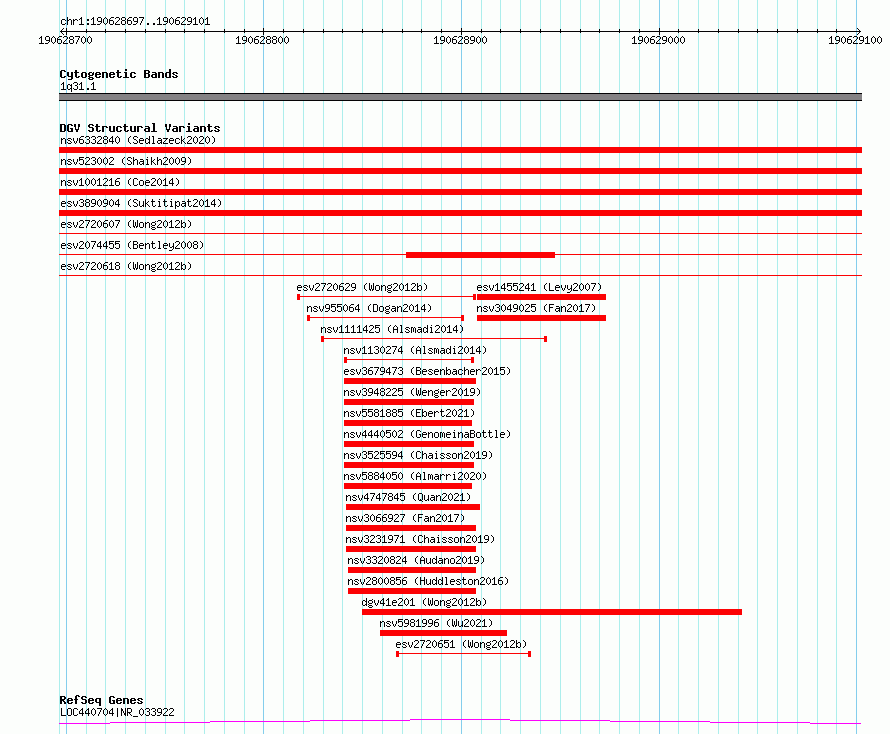This screenshot has width=890, height=734.
Task: Click the red bar for nsv5981996 (Wu2021)
Action: [443, 633]
